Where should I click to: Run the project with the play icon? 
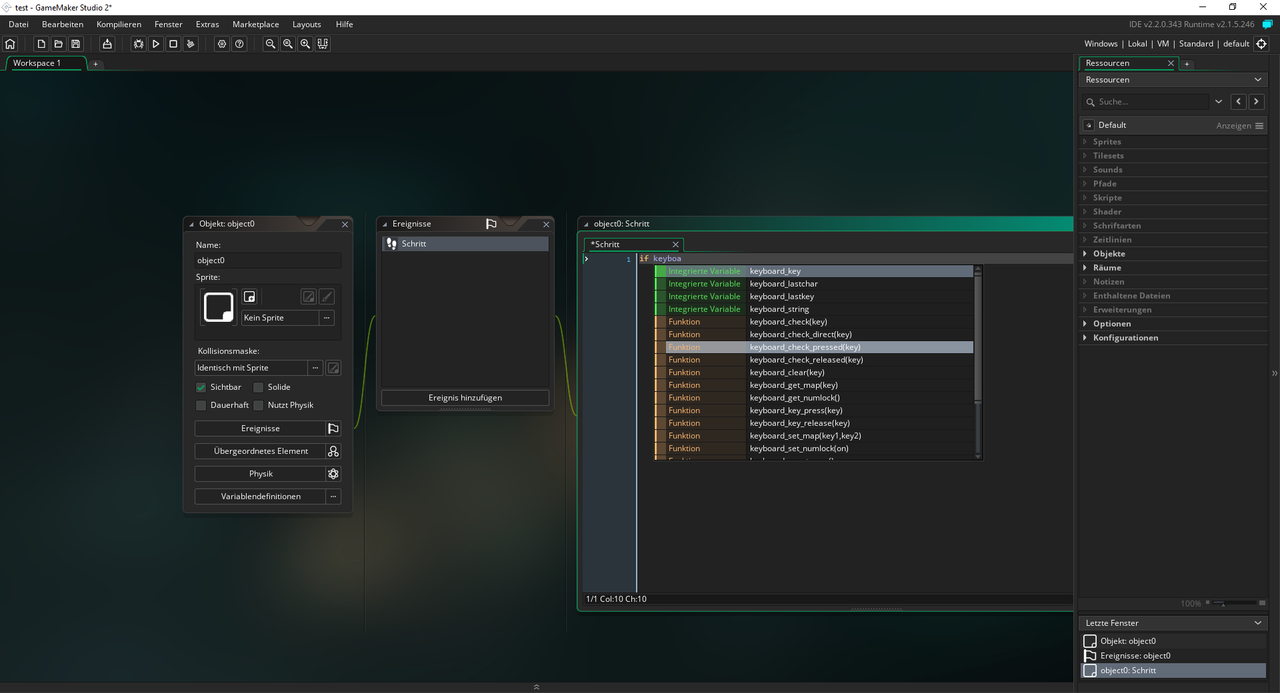coord(156,44)
